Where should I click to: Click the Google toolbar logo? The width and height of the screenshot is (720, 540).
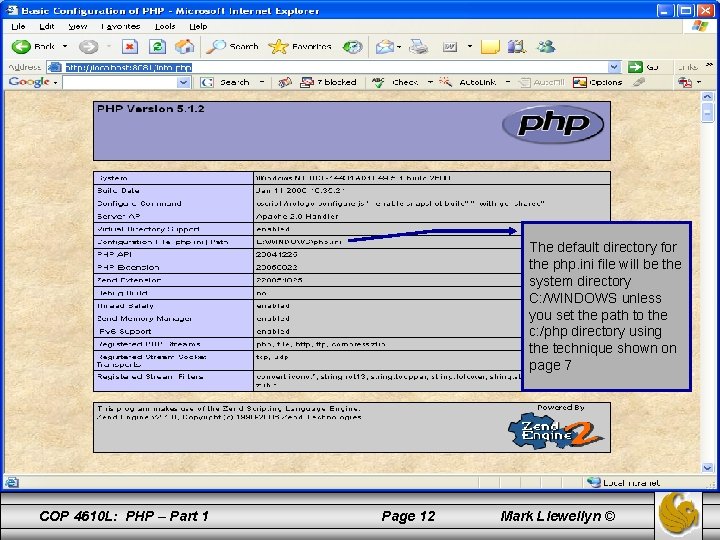click(29, 82)
